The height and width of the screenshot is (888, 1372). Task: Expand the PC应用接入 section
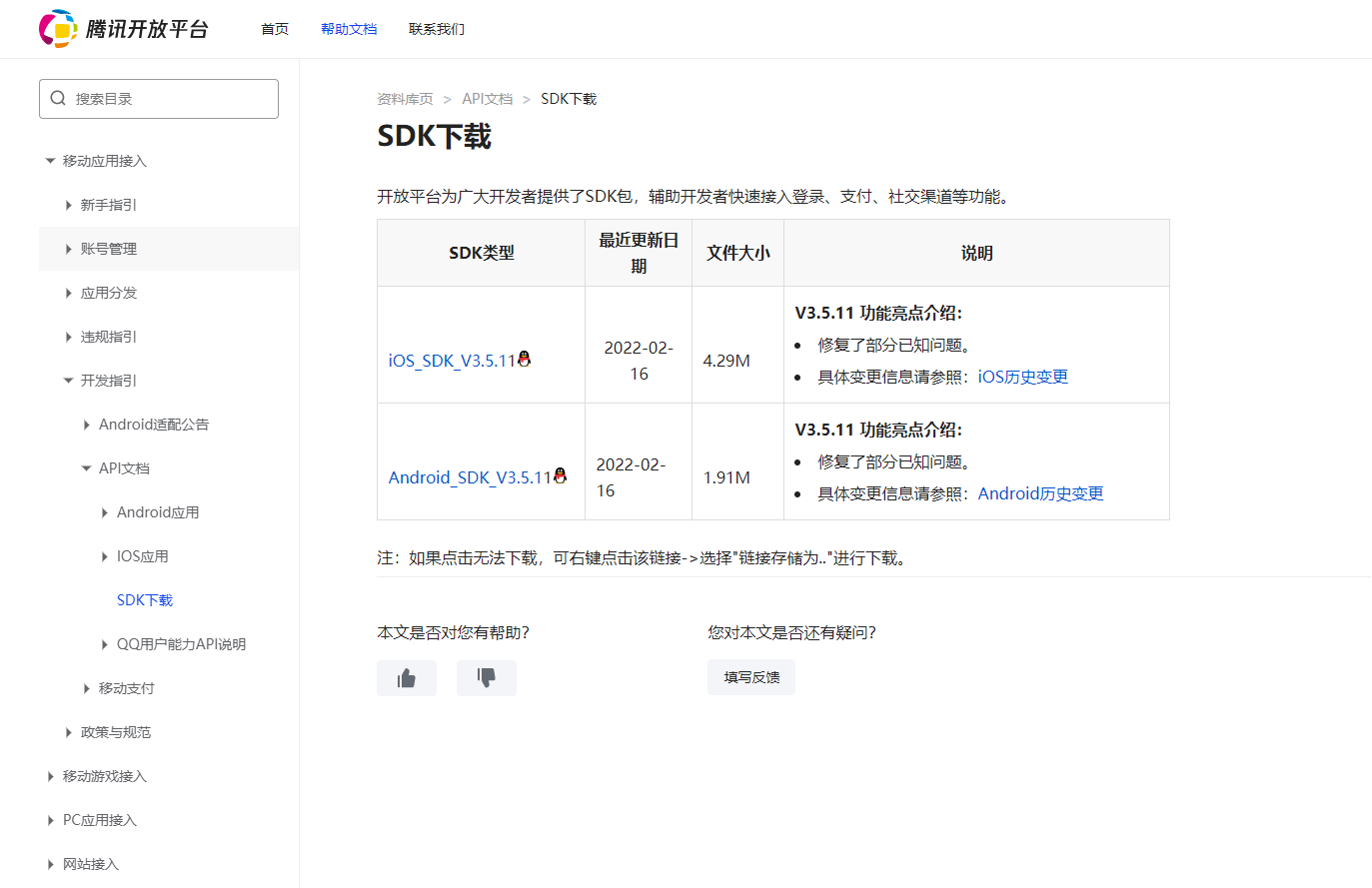click(49, 819)
